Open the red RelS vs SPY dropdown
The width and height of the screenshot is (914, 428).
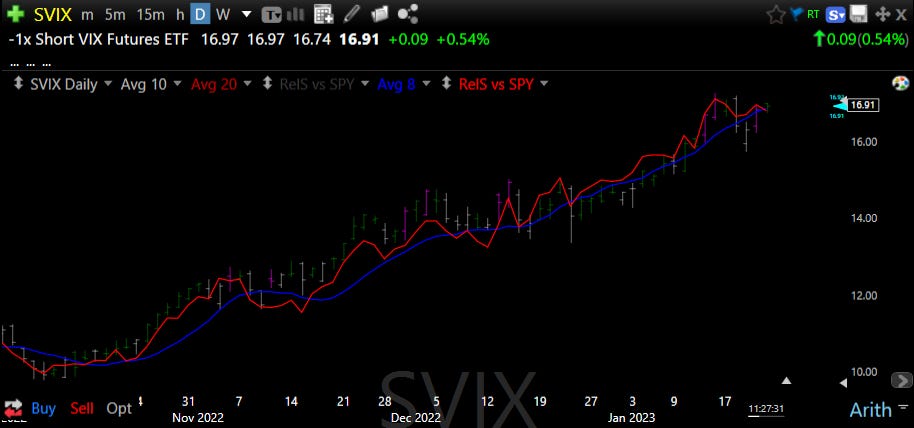coord(544,85)
